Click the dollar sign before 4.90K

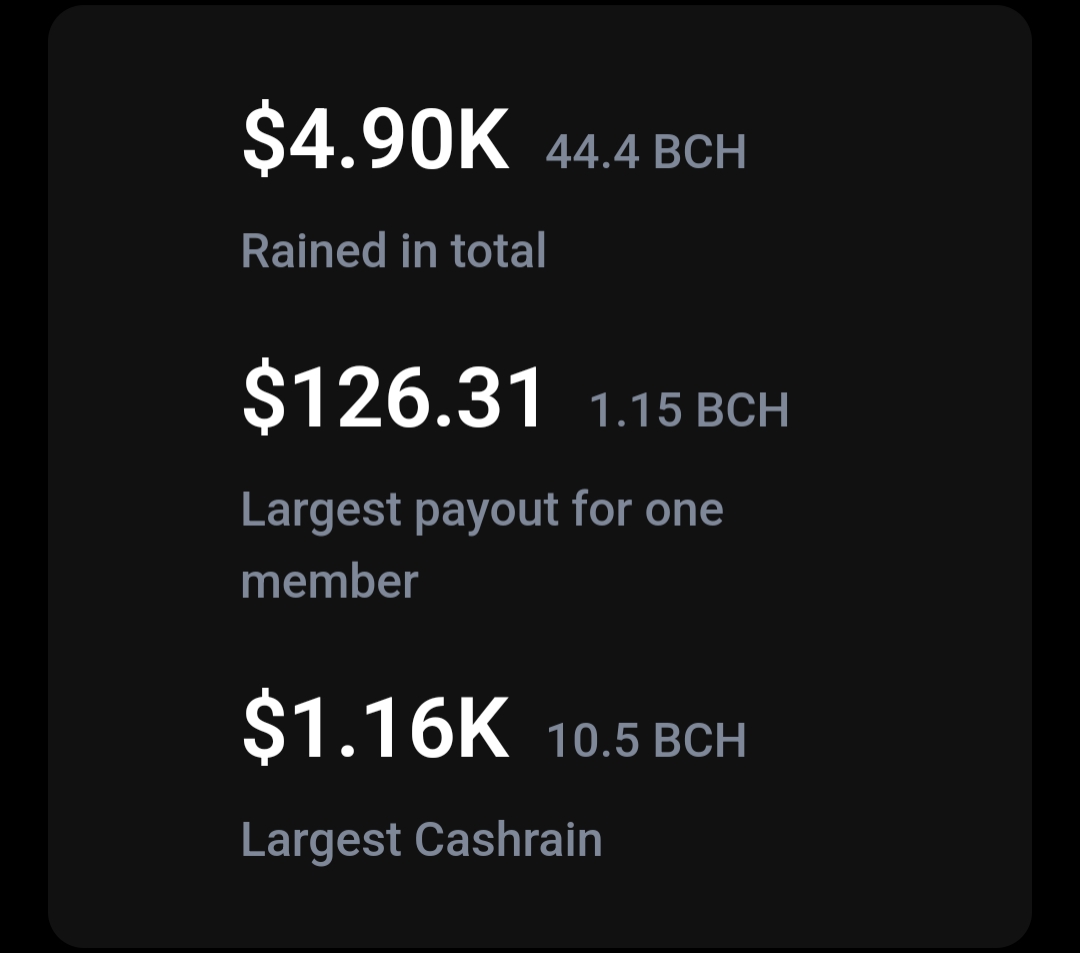pos(264,140)
